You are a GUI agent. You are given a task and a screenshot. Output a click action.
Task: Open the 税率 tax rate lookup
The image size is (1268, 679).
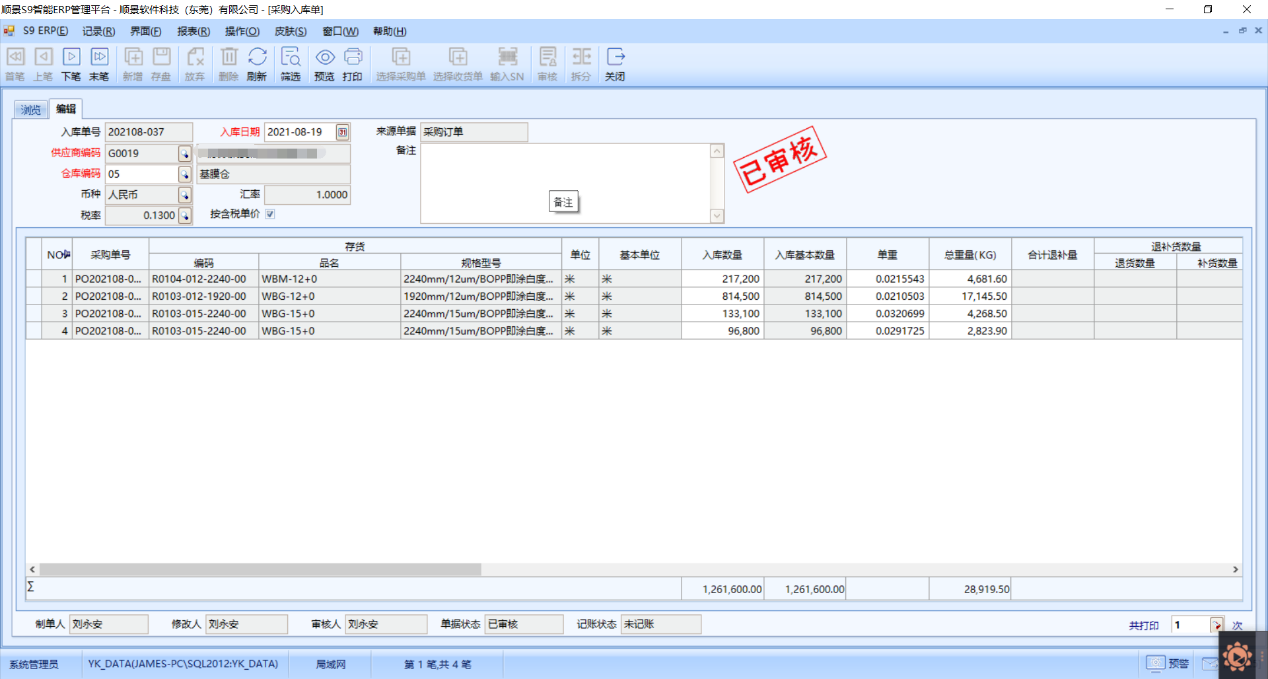click(184, 215)
